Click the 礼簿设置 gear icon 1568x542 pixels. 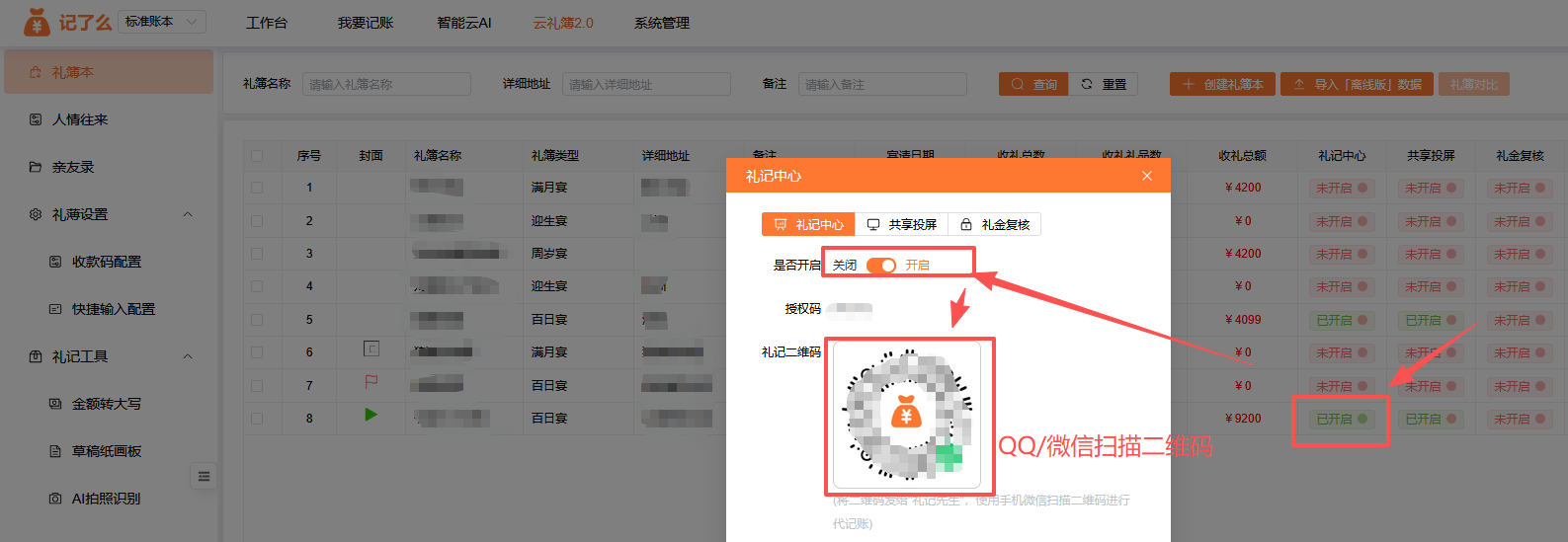(x=36, y=214)
